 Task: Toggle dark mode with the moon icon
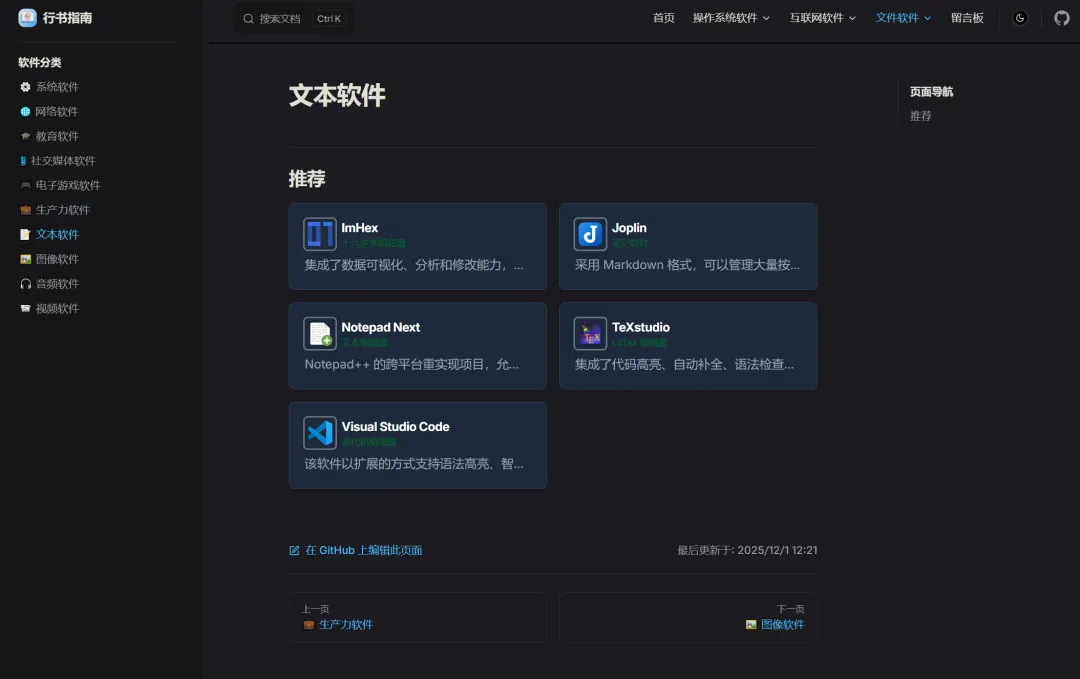pyautogui.click(x=1020, y=18)
